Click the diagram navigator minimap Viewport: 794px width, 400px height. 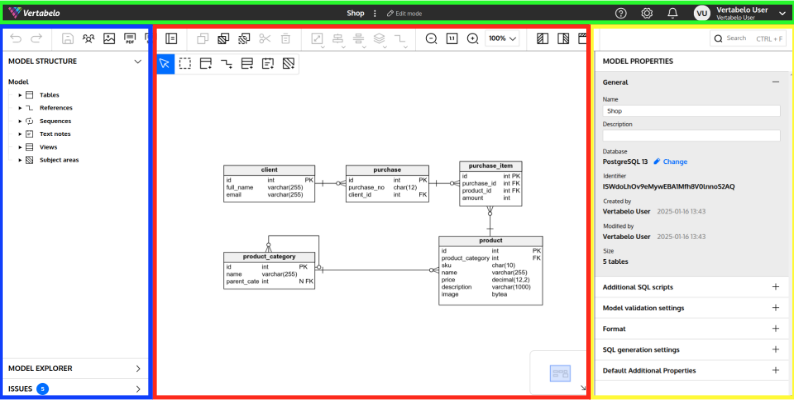(x=560, y=374)
